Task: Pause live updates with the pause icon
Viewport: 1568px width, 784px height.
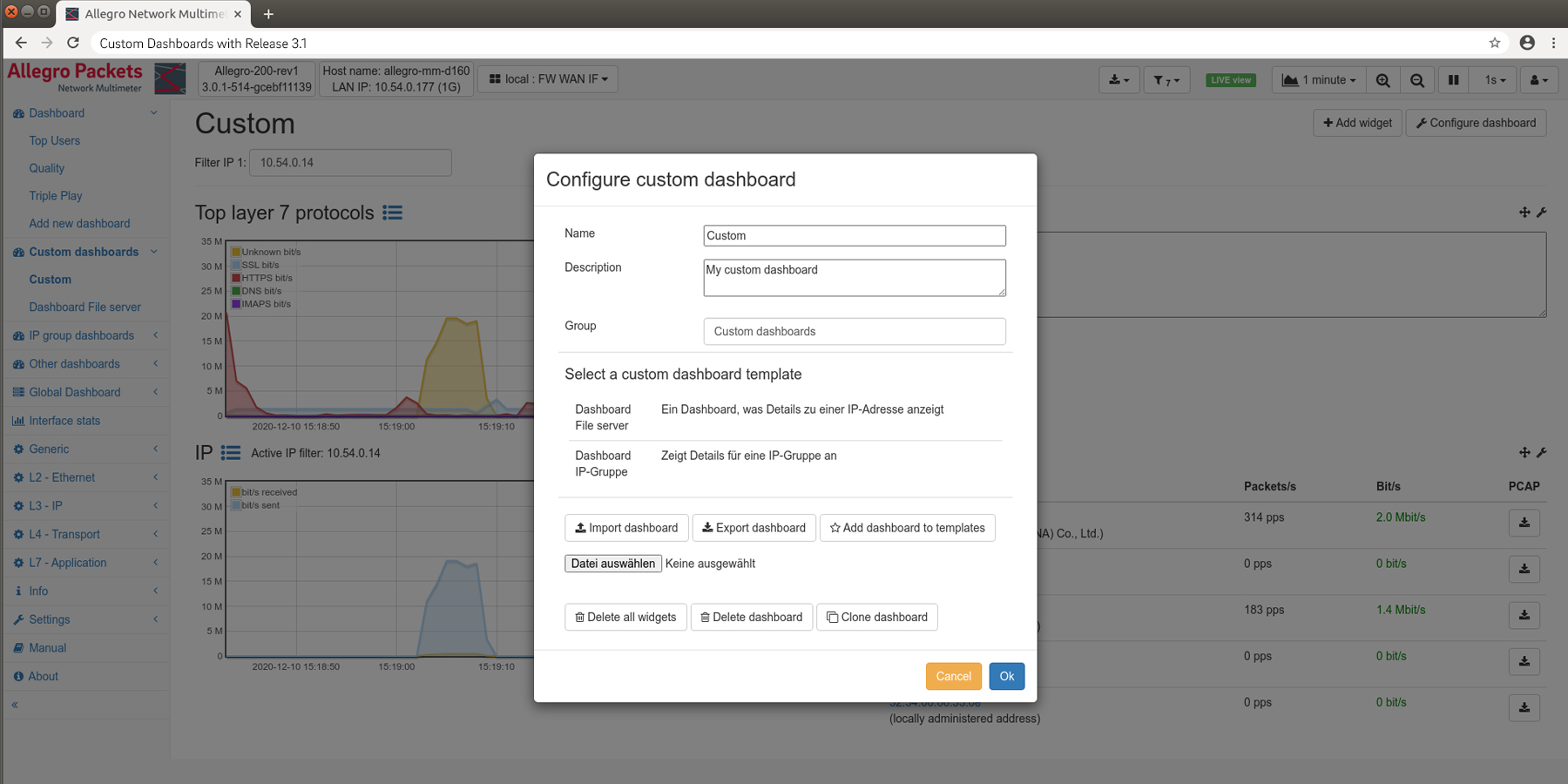Action: tap(1453, 79)
